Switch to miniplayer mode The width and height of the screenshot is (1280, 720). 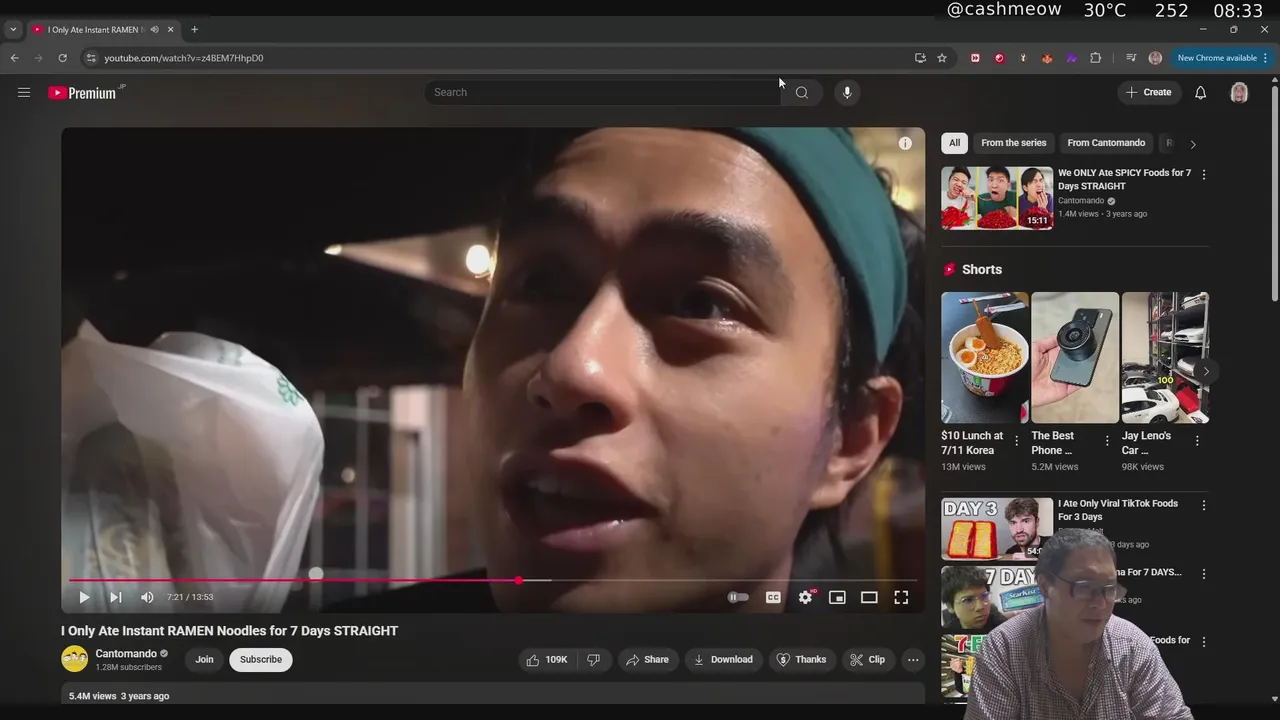pyautogui.click(x=837, y=597)
